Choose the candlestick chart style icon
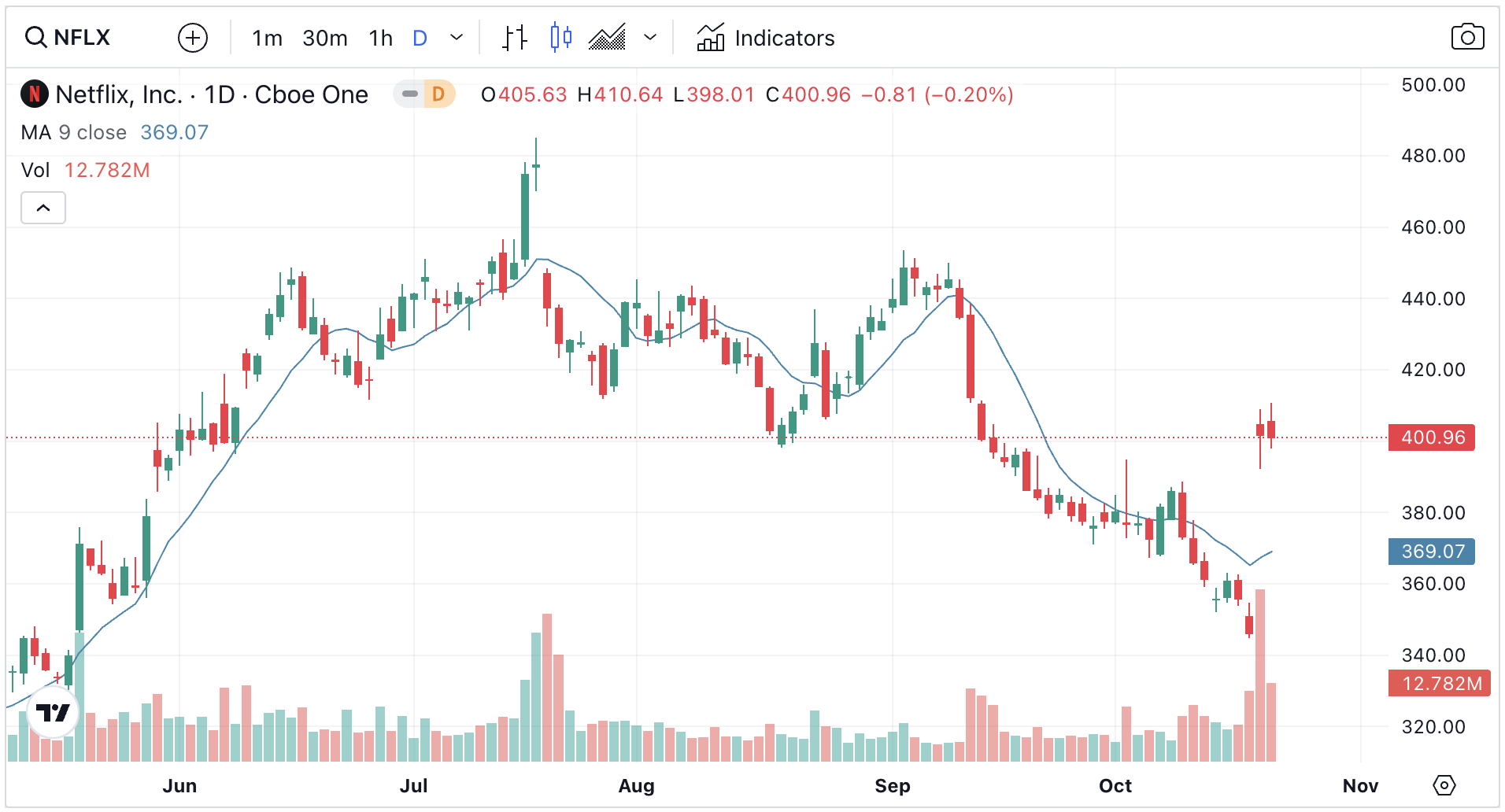 [x=560, y=38]
